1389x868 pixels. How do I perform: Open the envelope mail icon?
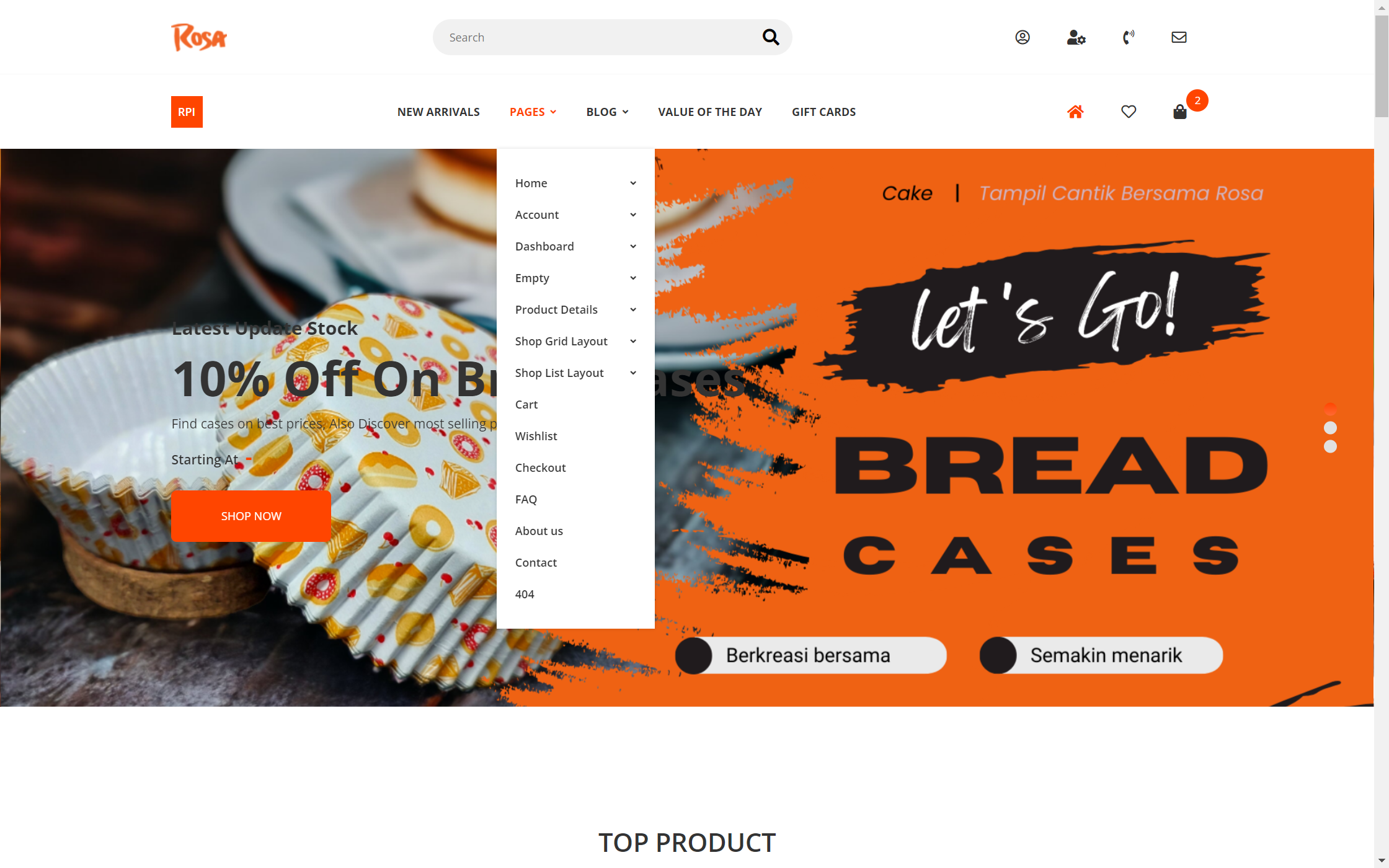tap(1179, 37)
